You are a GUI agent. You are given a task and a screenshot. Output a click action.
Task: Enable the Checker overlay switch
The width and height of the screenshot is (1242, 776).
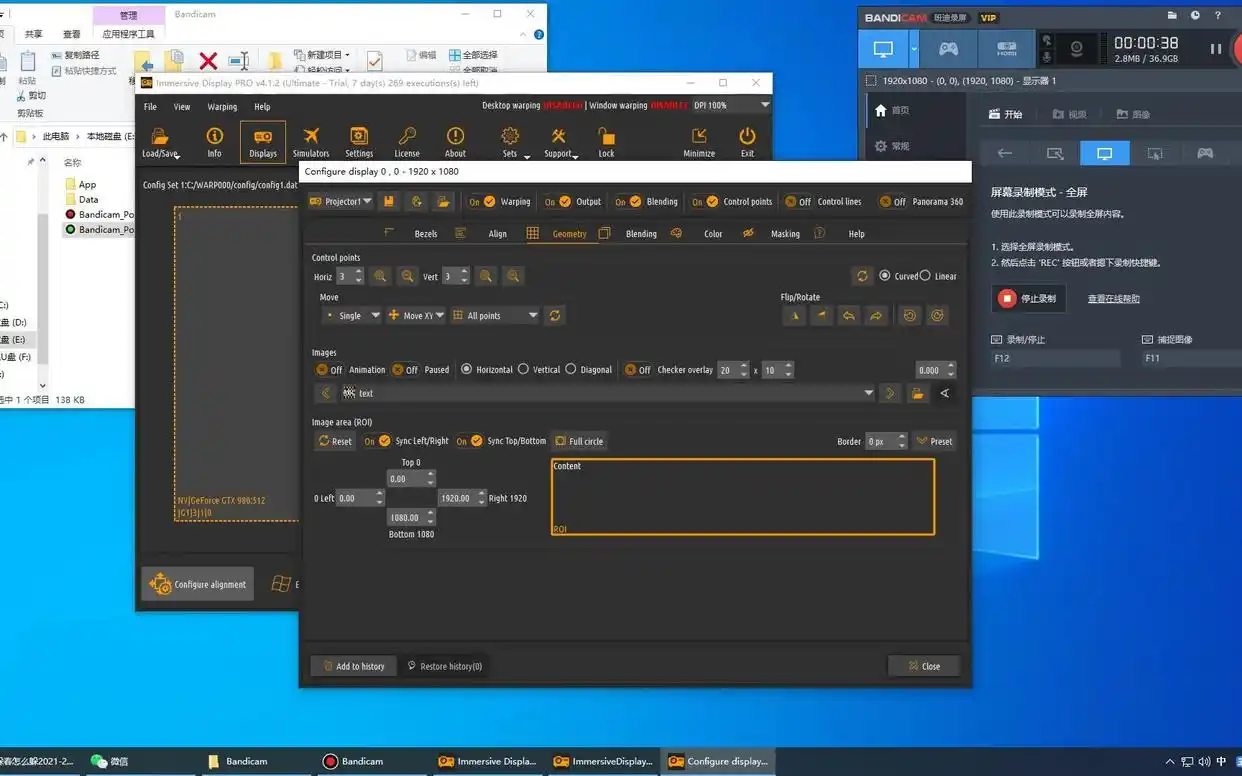pyautogui.click(x=638, y=369)
